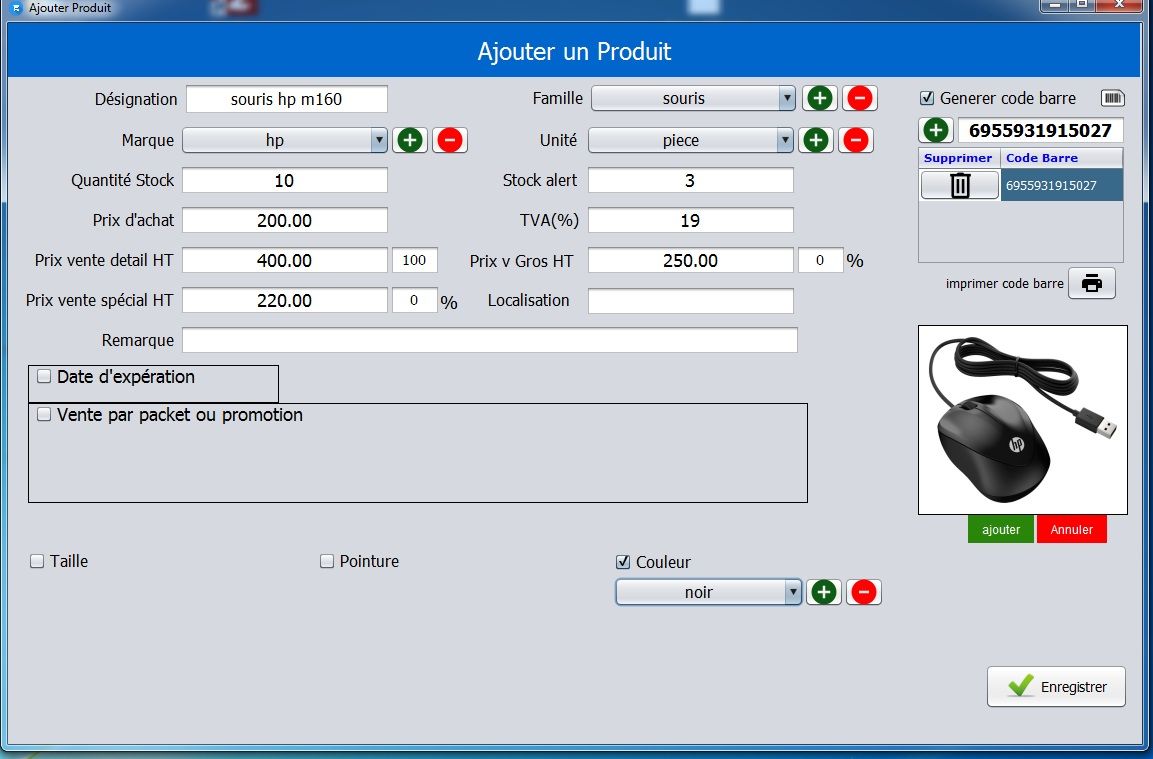Click the HP mouse product image
The width and height of the screenshot is (1153, 759).
pyautogui.click(x=1023, y=420)
